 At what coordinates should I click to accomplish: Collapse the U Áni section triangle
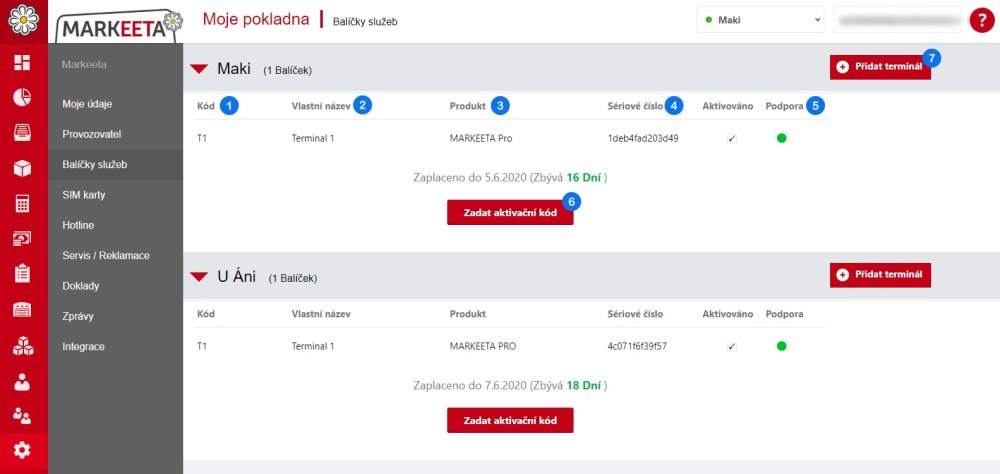(x=199, y=276)
